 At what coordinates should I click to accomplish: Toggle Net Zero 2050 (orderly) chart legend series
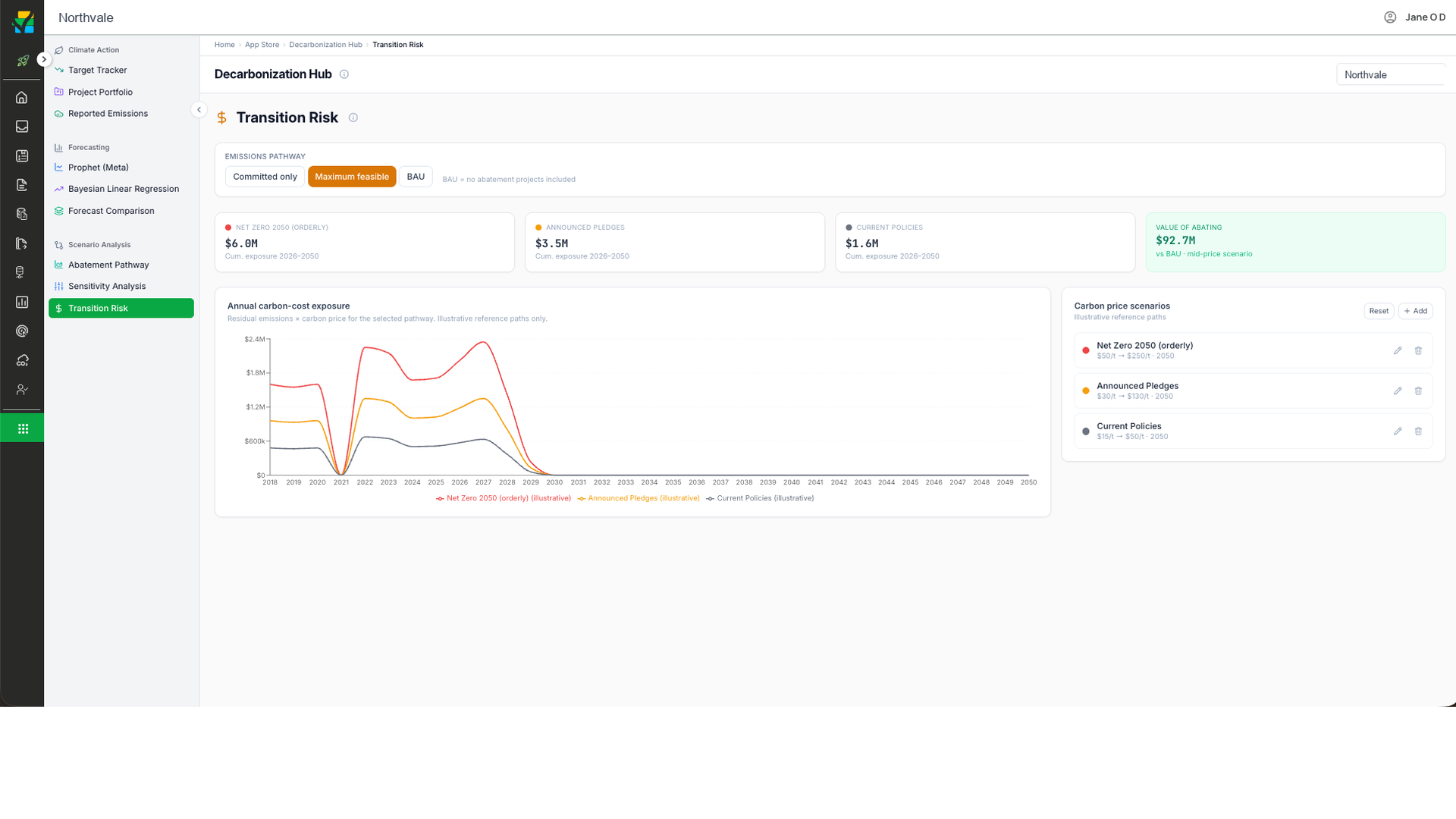(x=504, y=498)
